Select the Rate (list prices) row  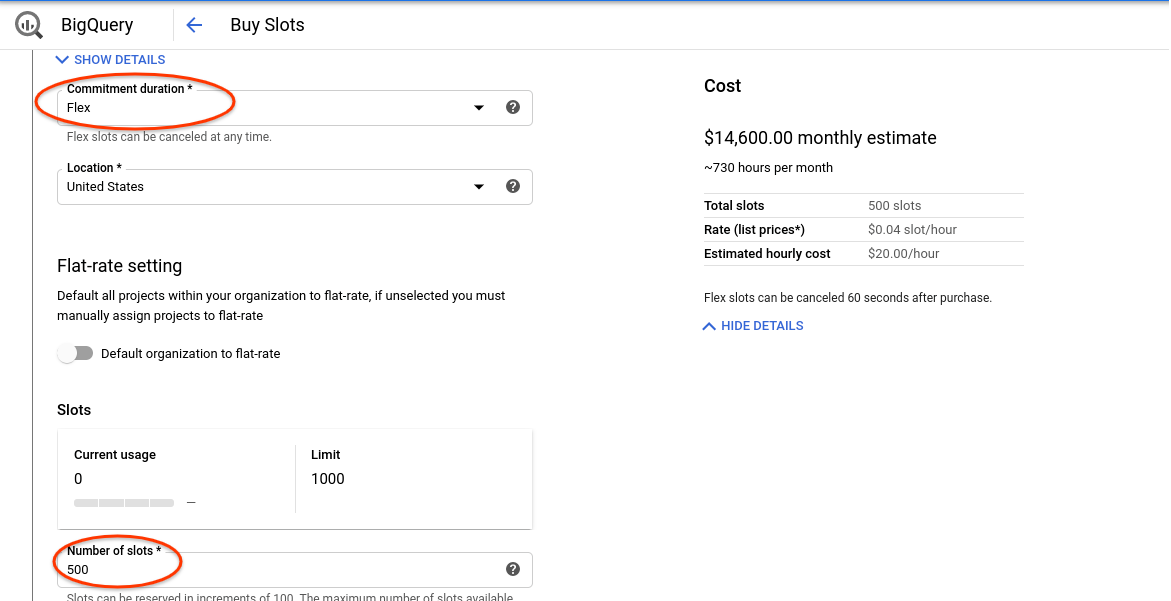(863, 229)
